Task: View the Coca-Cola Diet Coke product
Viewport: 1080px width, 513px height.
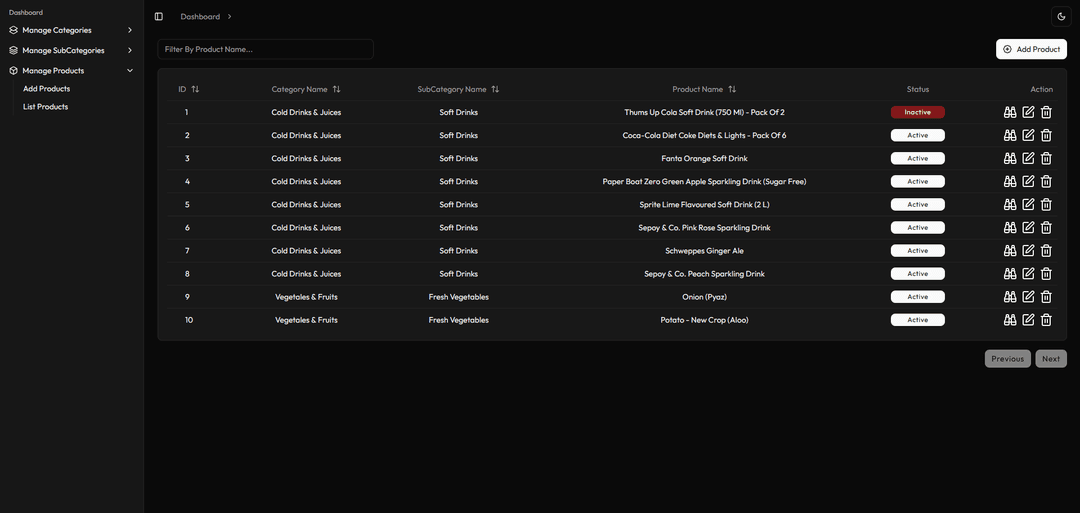Action: coord(1010,135)
